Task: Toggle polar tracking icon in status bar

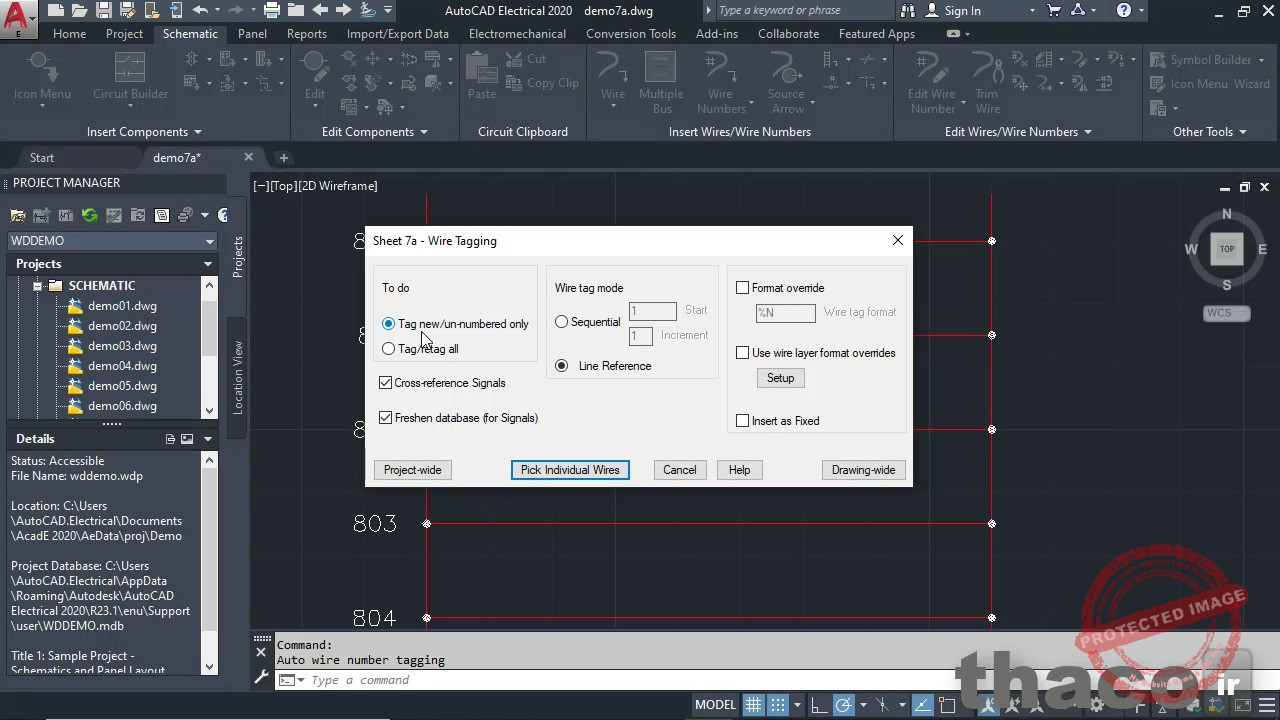Action: coord(843,705)
